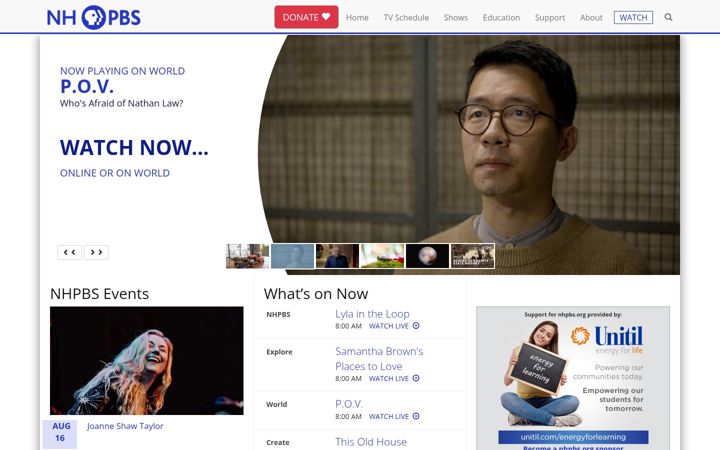Click the NHPBS Events heading

click(x=100, y=294)
